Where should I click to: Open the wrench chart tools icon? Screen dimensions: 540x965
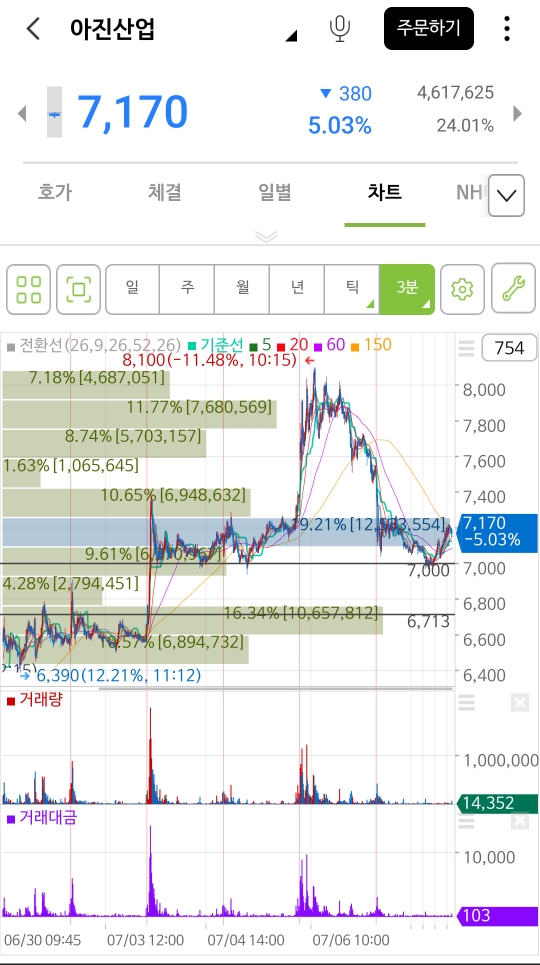tap(513, 289)
